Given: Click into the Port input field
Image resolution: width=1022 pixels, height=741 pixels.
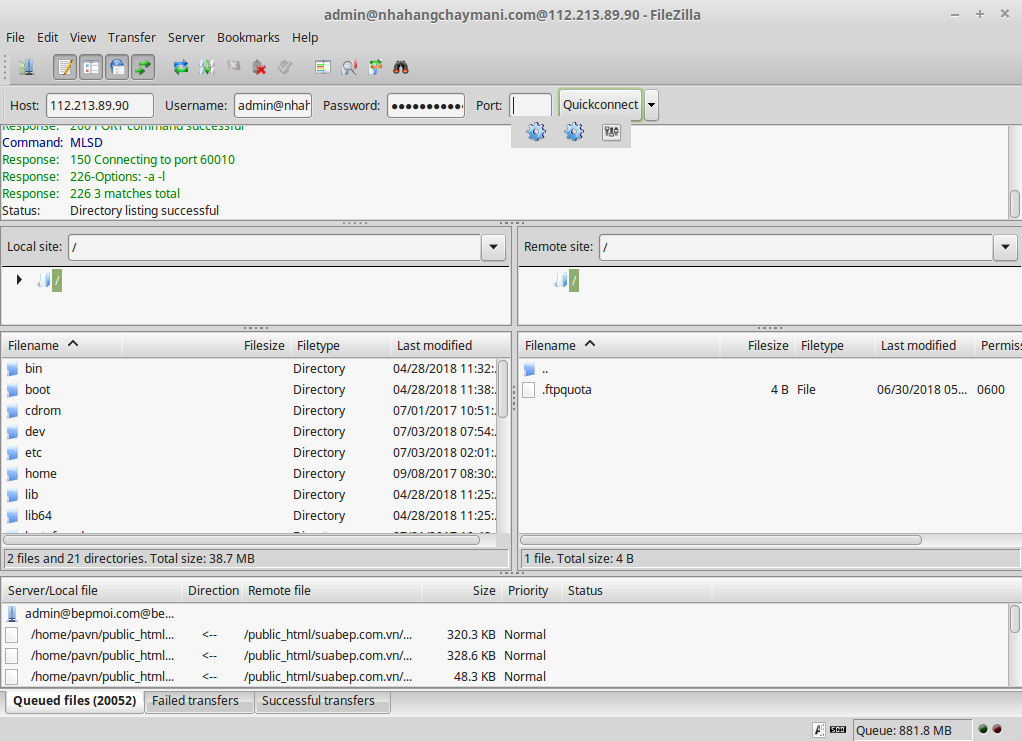Looking at the screenshot, I should [531, 106].
